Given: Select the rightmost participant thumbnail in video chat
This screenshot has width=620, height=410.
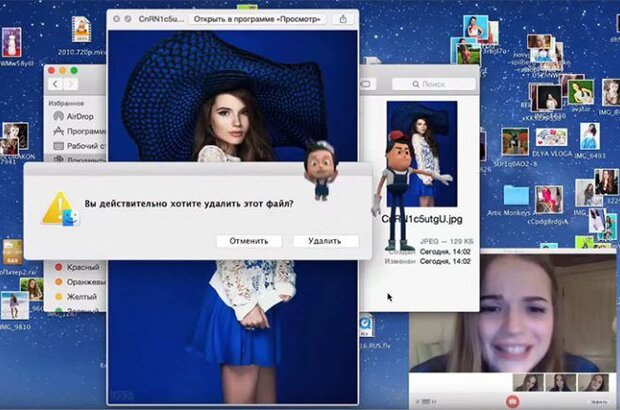Looking at the screenshot, I should 593,382.
